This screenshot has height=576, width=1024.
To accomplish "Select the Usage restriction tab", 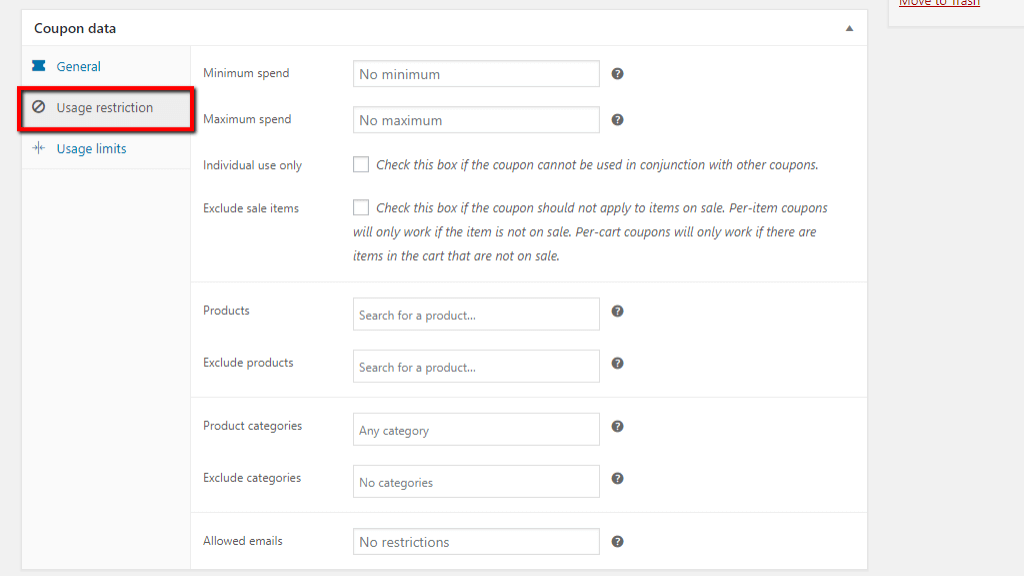I will coord(106,108).
